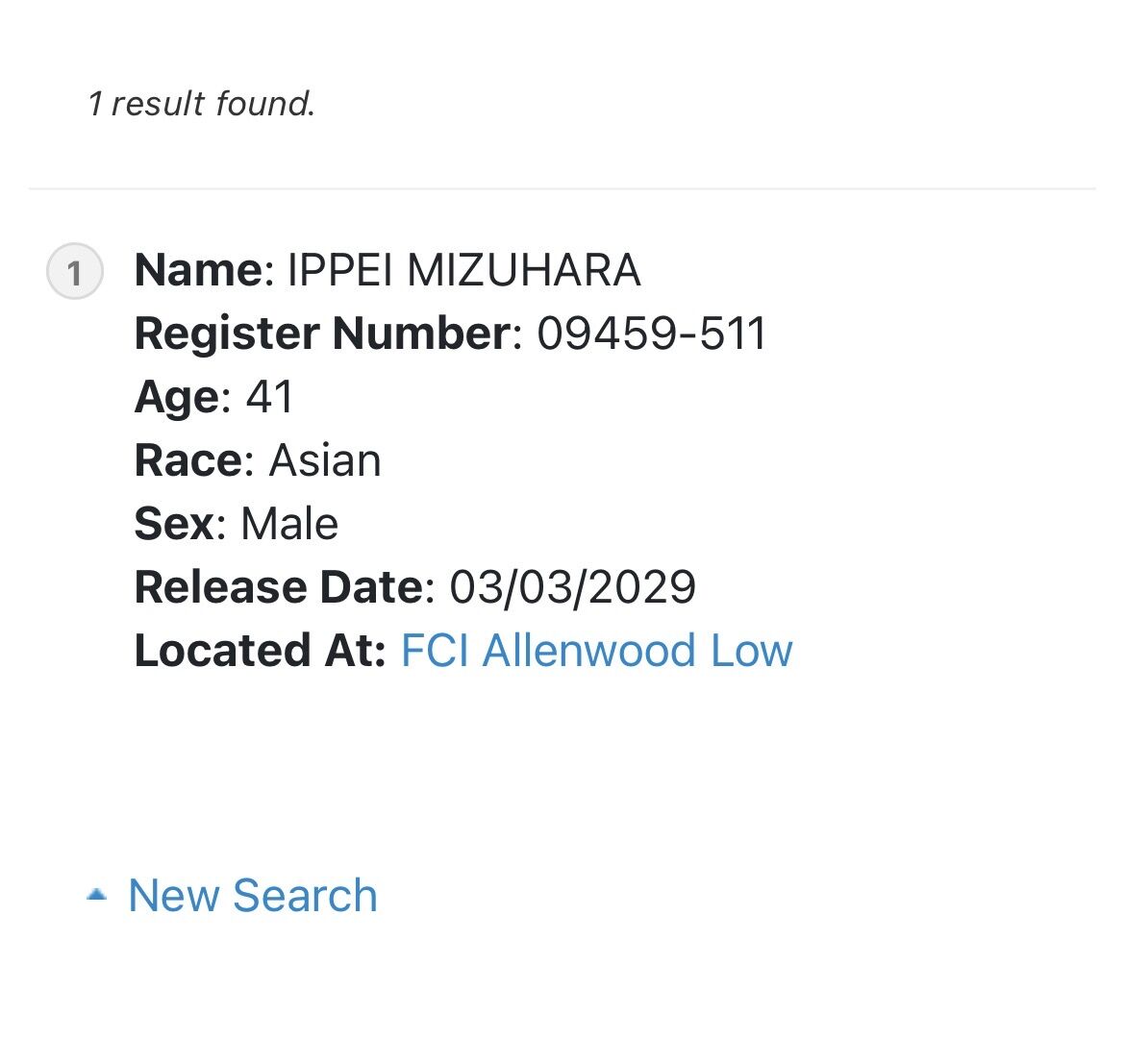The height and width of the screenshot is (1064, 1125).
Task: Click the New Search link
Action: point(253,896)
